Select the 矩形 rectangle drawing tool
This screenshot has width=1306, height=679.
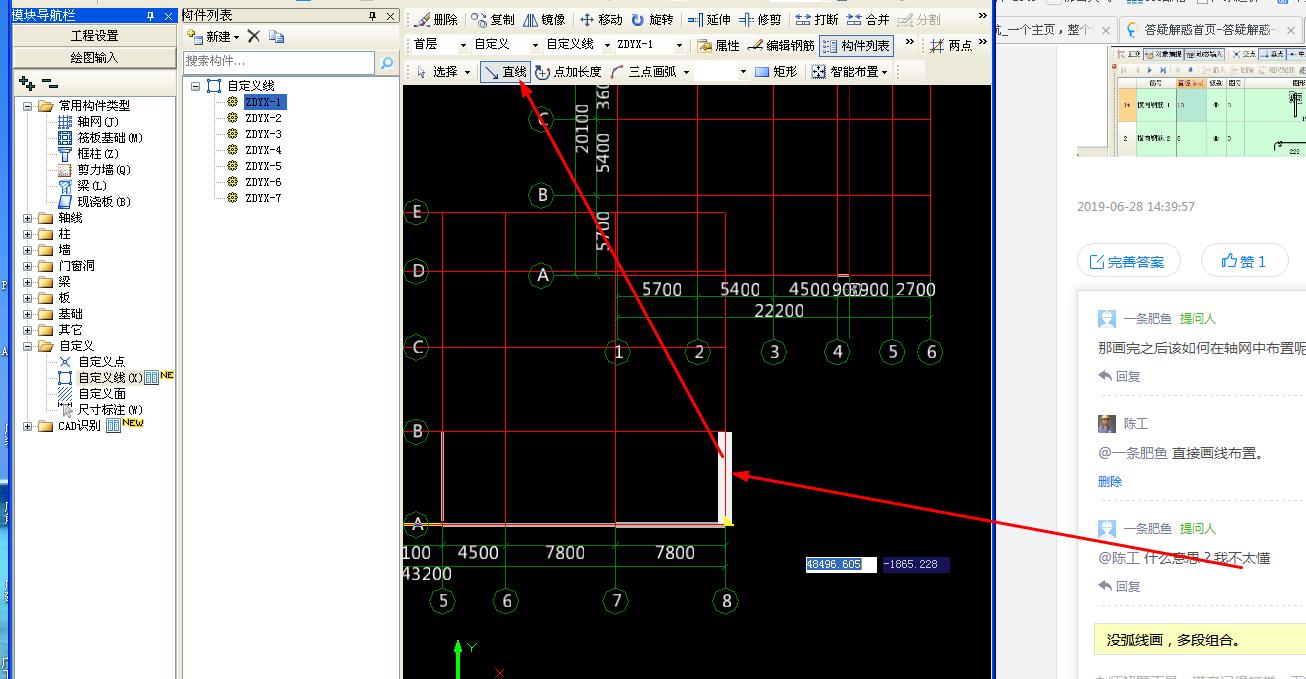[776, 72]
